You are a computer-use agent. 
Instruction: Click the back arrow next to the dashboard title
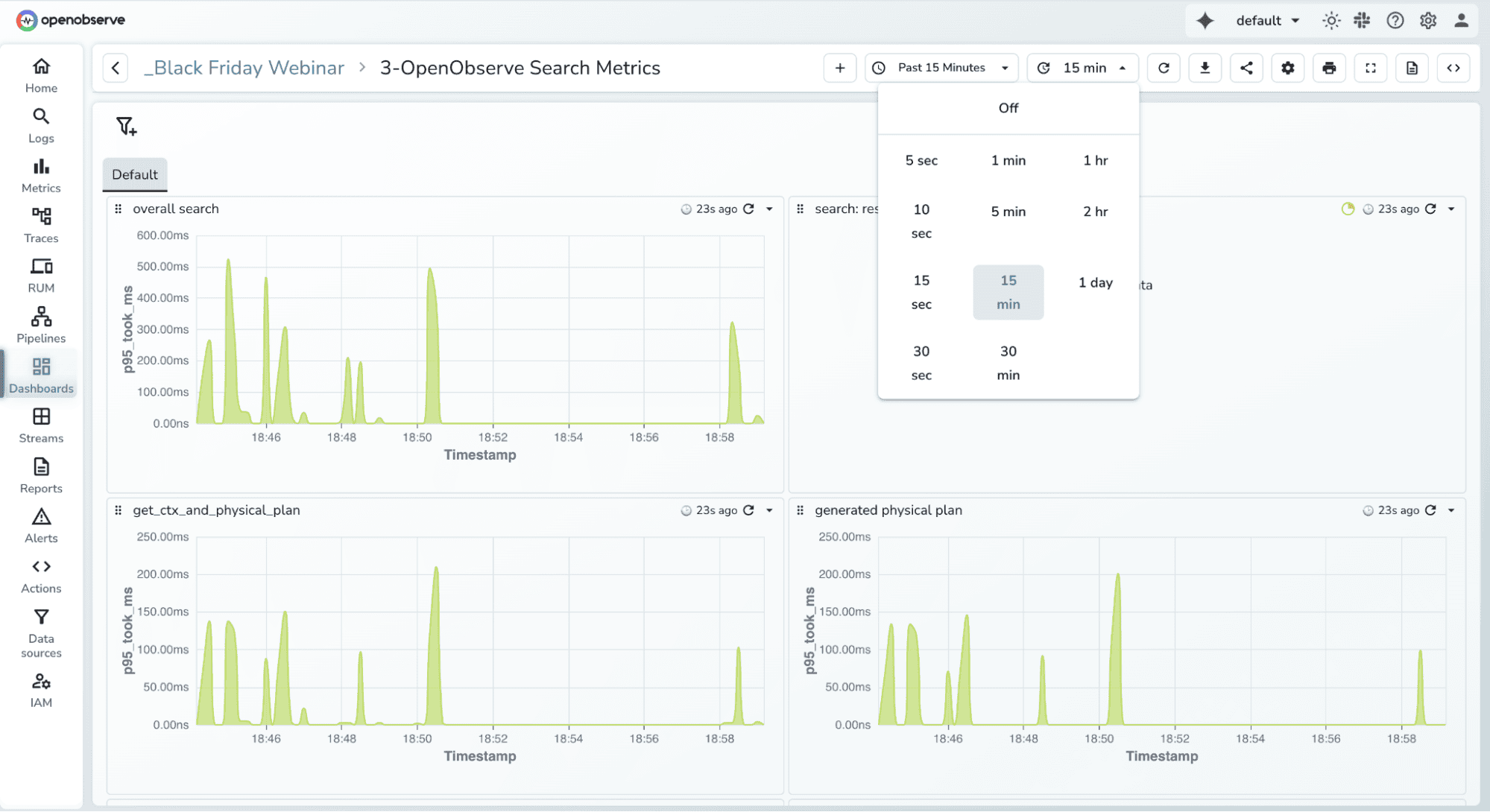(116, 68)
